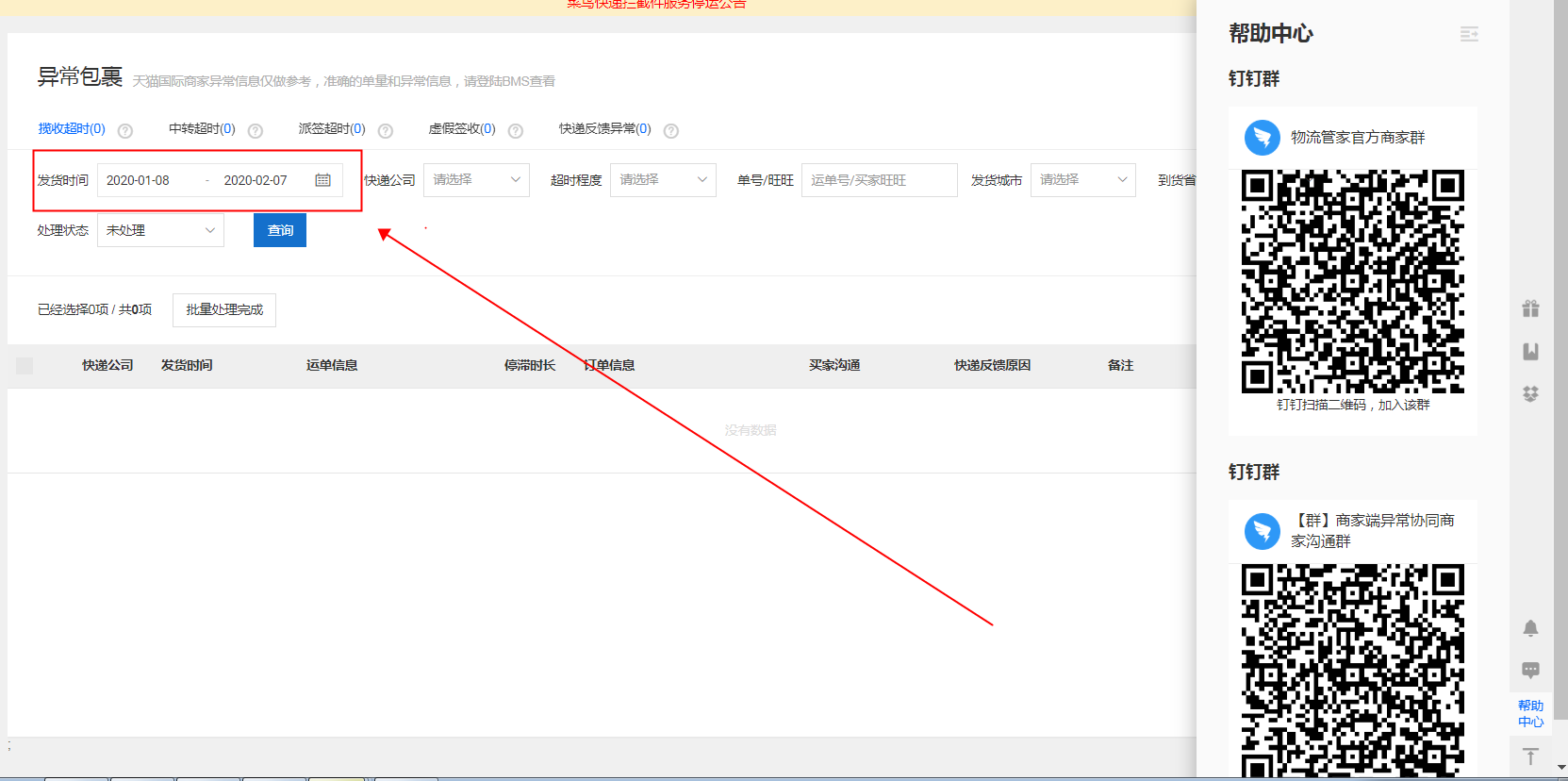Tick the select-all checkbox in the table header
The image size is (1568, 781).
pyautogui.click(x=25, y=366)
